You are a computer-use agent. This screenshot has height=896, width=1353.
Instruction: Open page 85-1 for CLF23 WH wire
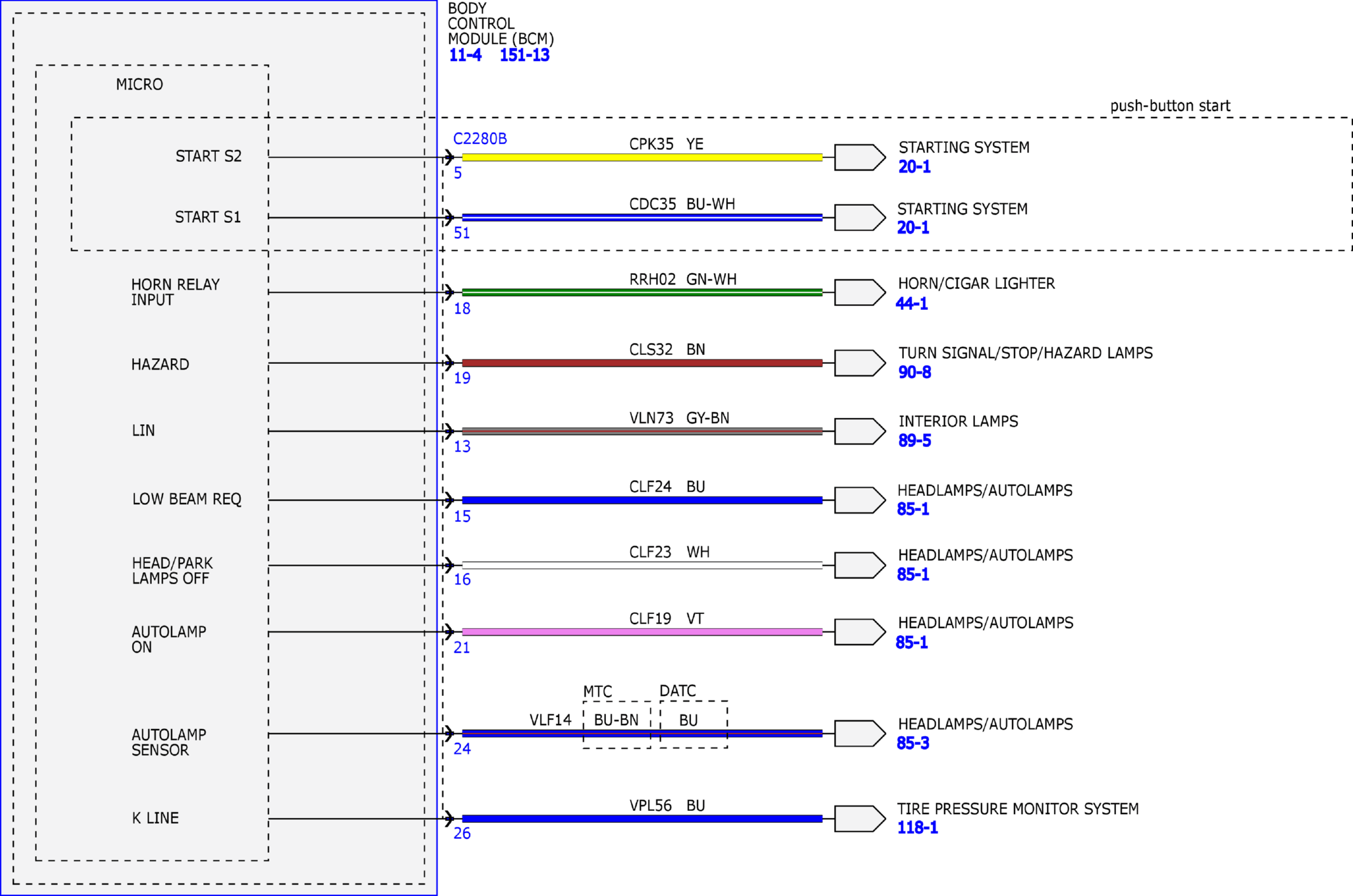[913, 575]
